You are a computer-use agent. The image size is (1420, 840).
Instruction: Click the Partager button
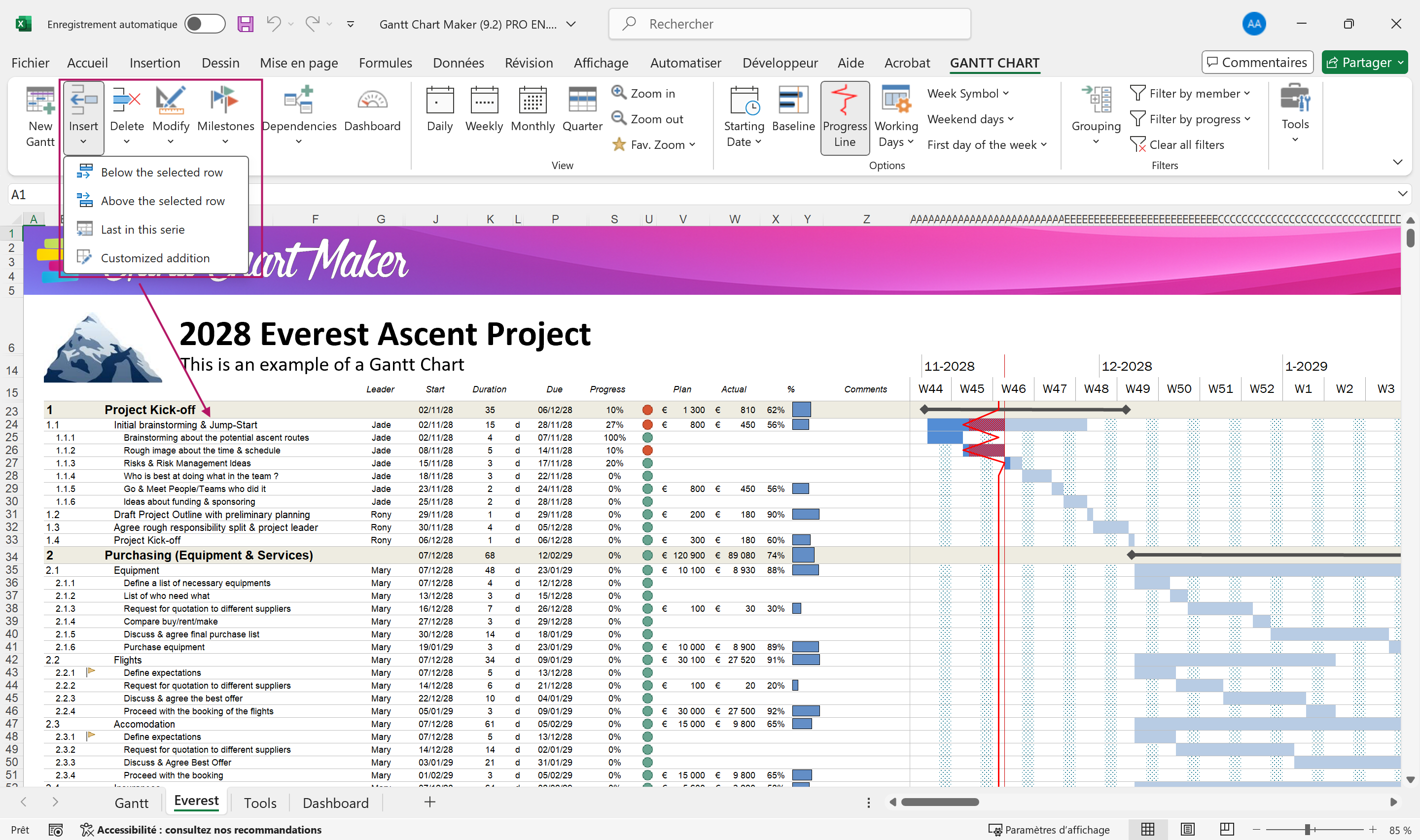(1358, 62)
